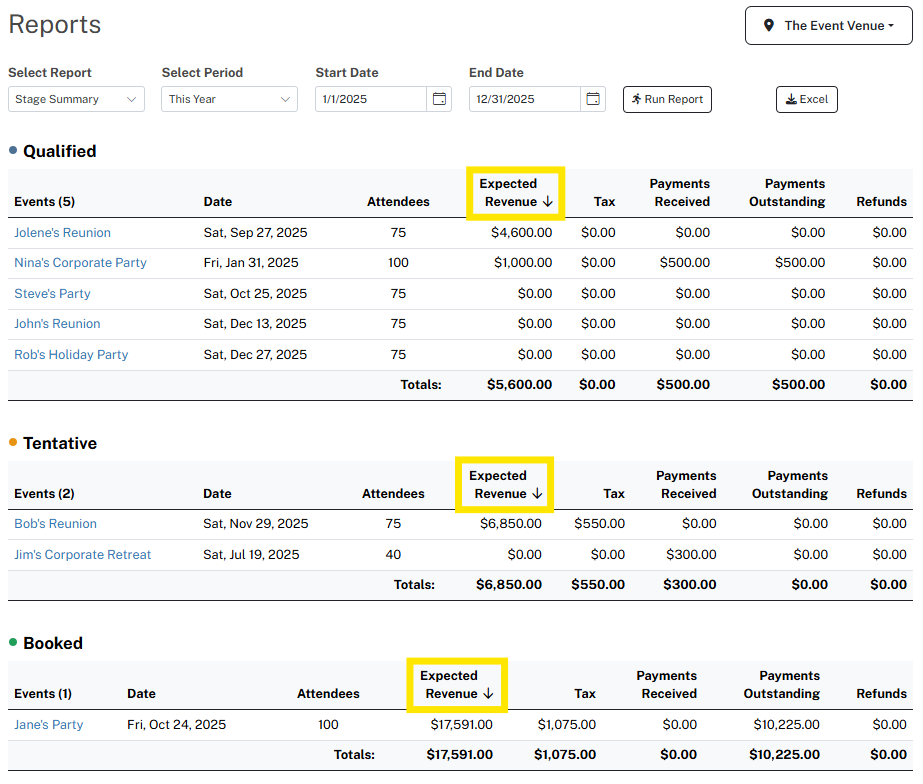Sort Tentative table by Events (2) header

pyautogui.click(x=44, y=494)
